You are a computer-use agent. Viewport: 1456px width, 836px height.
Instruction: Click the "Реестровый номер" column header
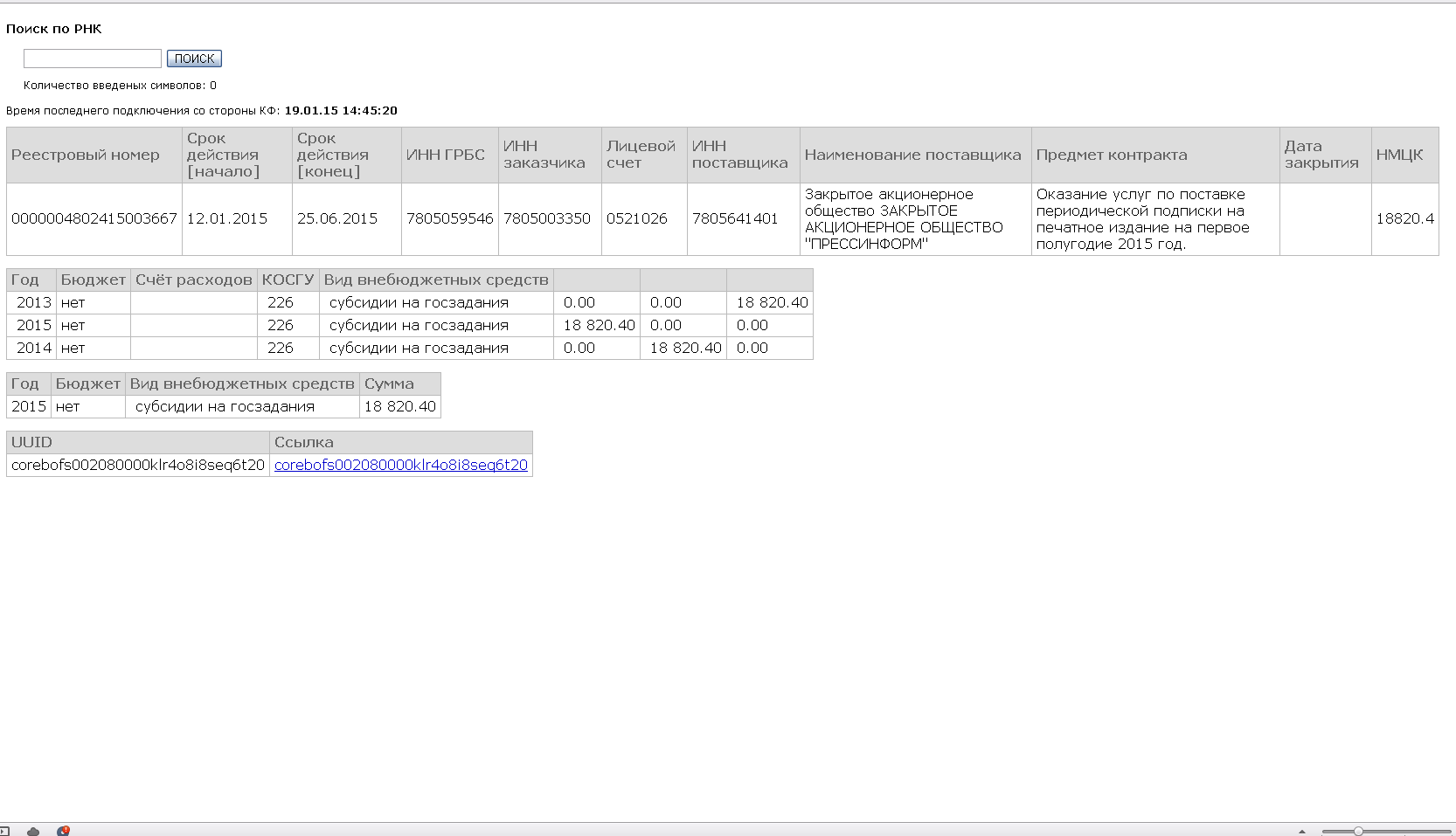(94, 155)
